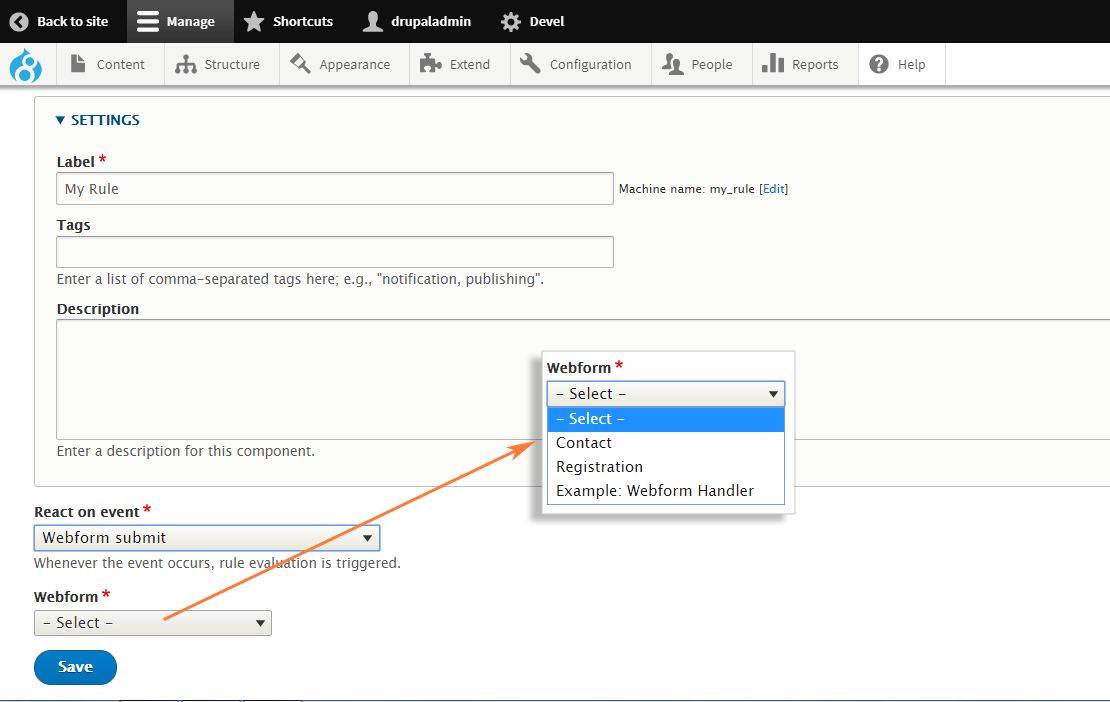Open the Structure menu item
Image resolution: width=1110 pixels, height=702 pixels.
click(218, 64)
